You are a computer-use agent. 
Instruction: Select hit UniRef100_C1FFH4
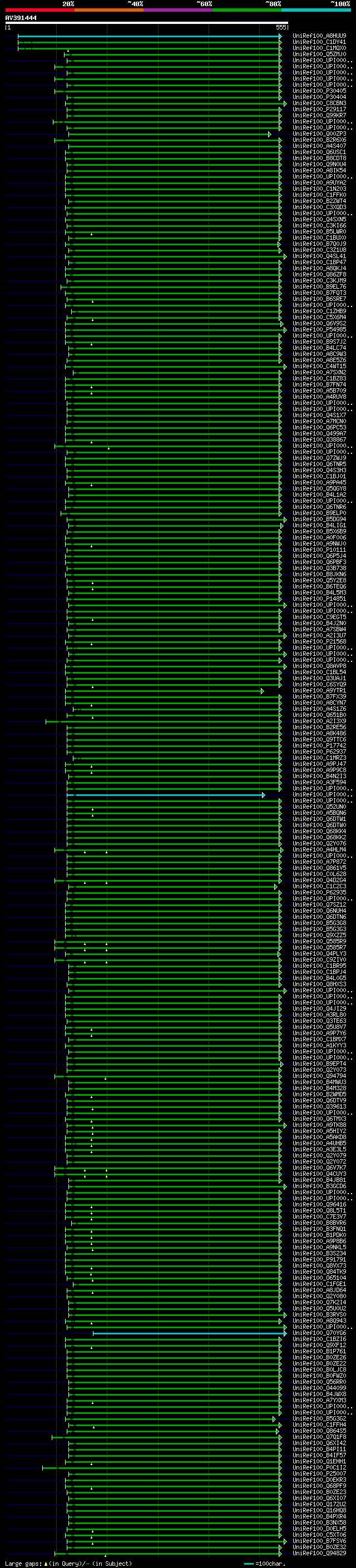click(x=319, y=1425)
